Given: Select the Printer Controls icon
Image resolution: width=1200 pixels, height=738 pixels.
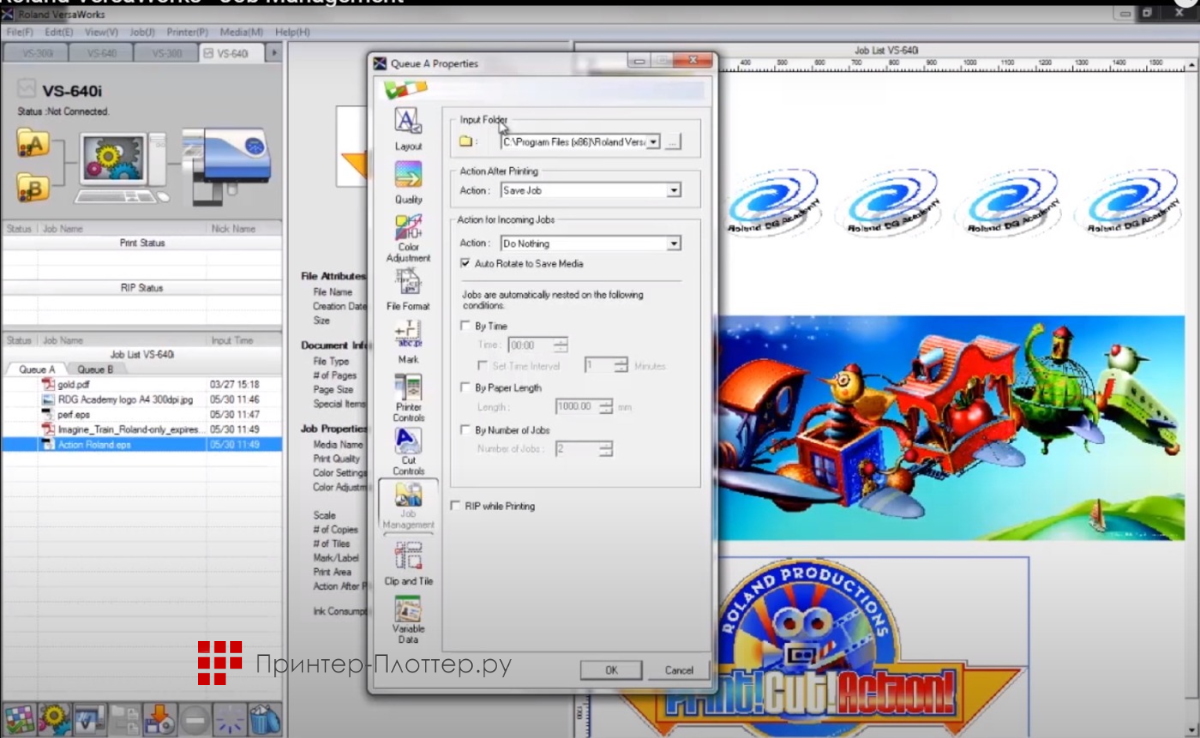Looking at the screenshot, I should pyautogui.click(x=408, y=391).
